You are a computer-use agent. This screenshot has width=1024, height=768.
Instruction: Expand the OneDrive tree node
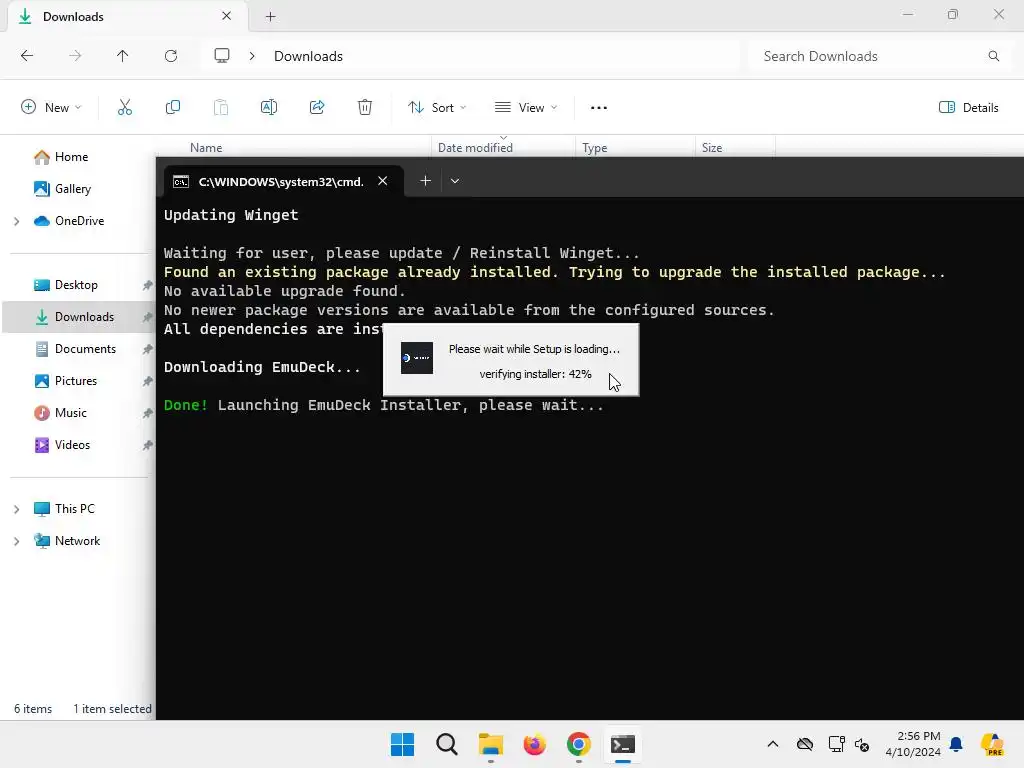(16, 221)
